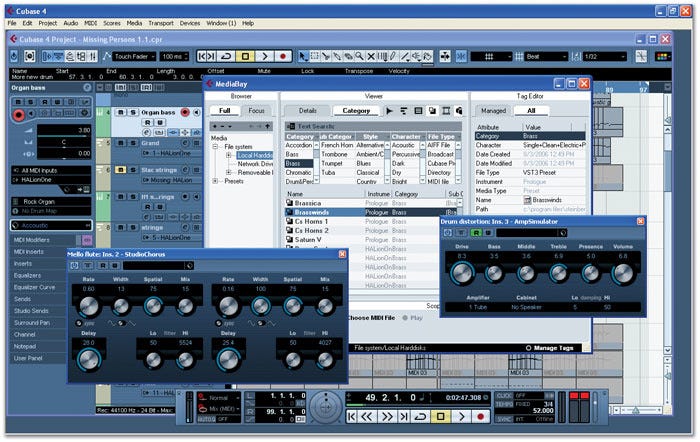Open the Scores menu
Image resolution: width=700 pixels, height=442 pixels.
pyautogui.click(x=112, y=23)
